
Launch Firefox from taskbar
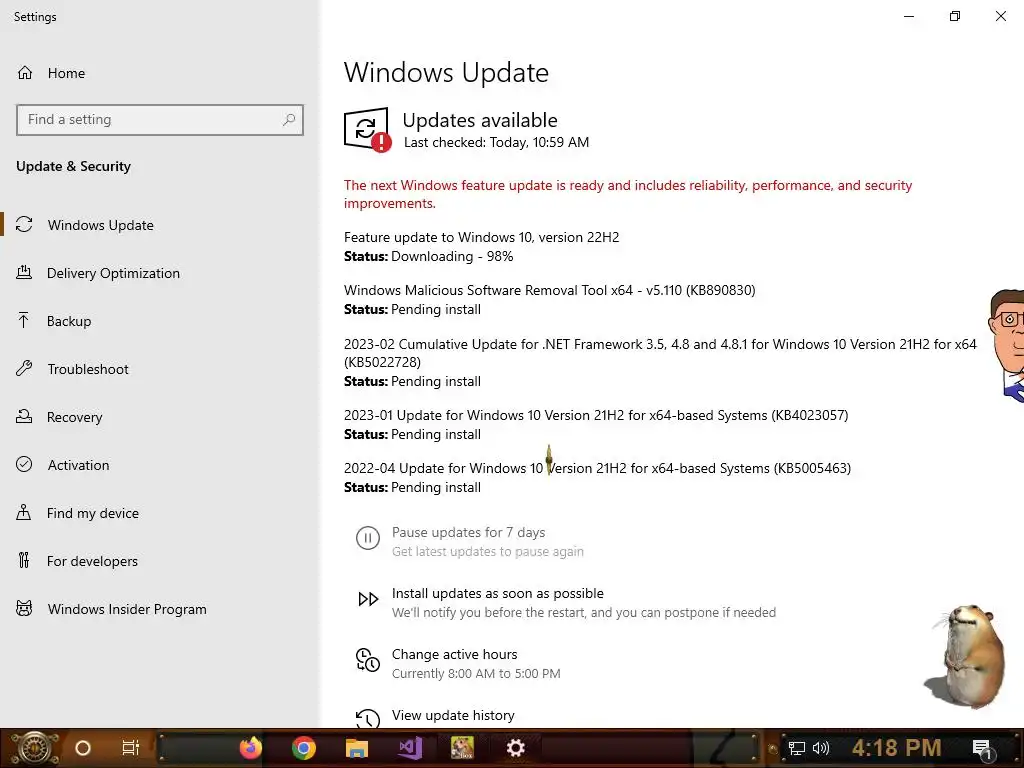(x=251, y=748)
